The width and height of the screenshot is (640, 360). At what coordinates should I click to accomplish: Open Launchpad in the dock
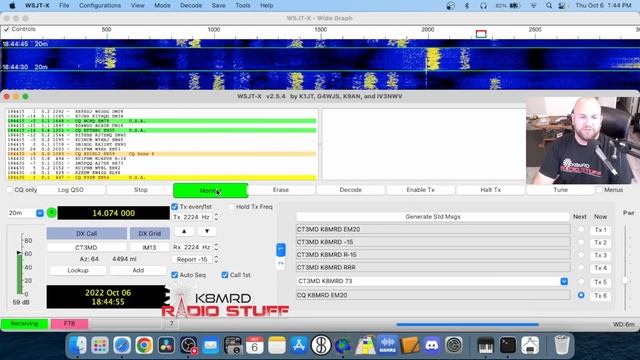tap(100, 345)
